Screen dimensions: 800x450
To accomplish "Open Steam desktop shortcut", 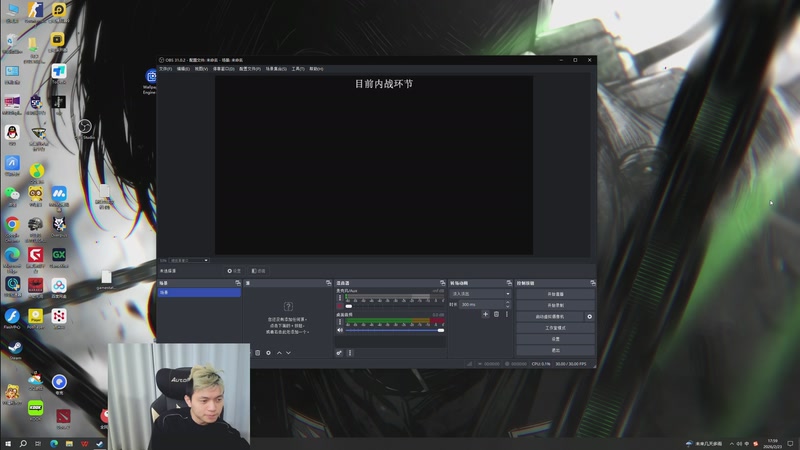I will tap(15, 350).
